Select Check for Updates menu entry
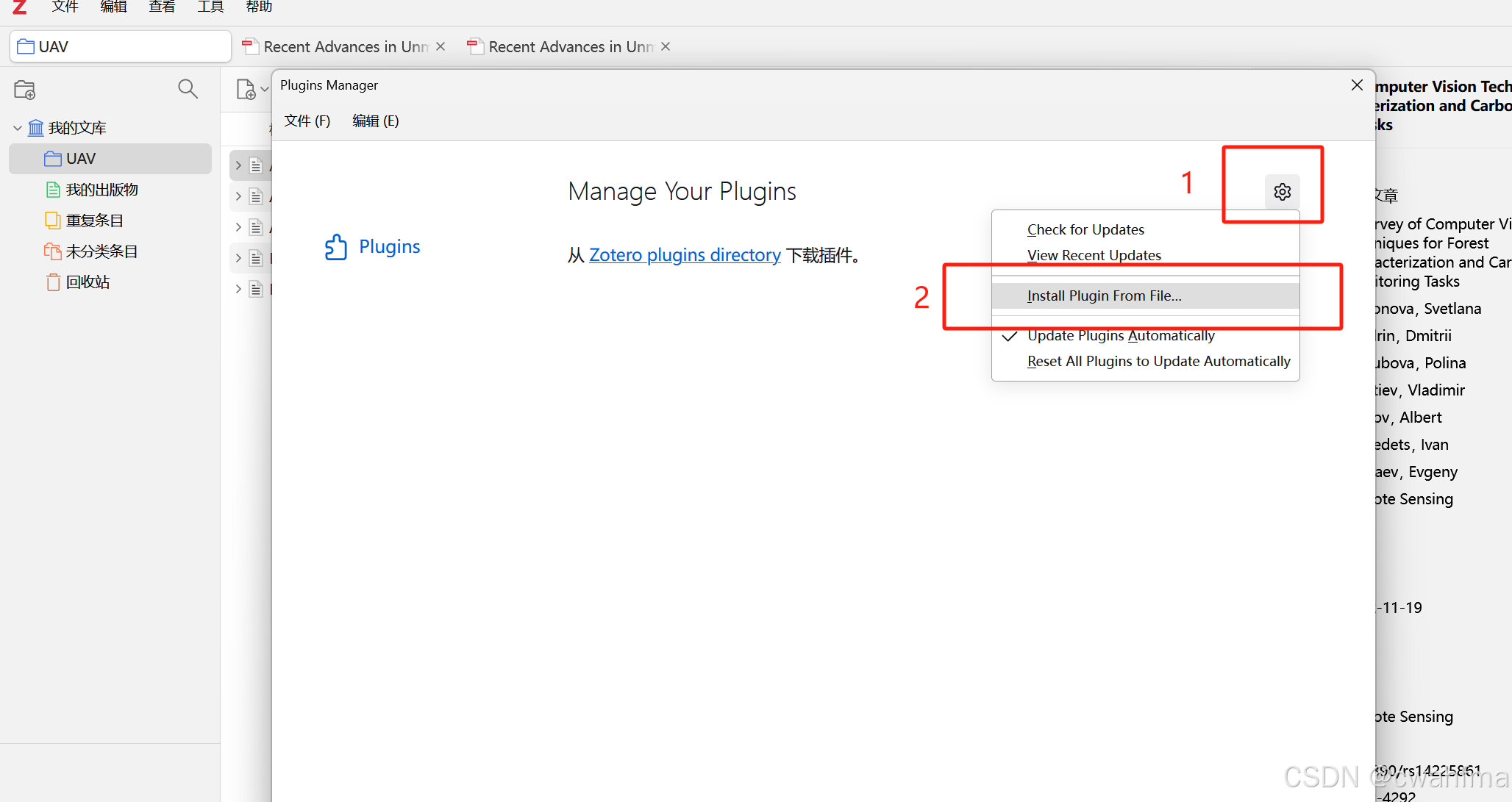This screenshot has height=802, width=1512. point(1085,229)
